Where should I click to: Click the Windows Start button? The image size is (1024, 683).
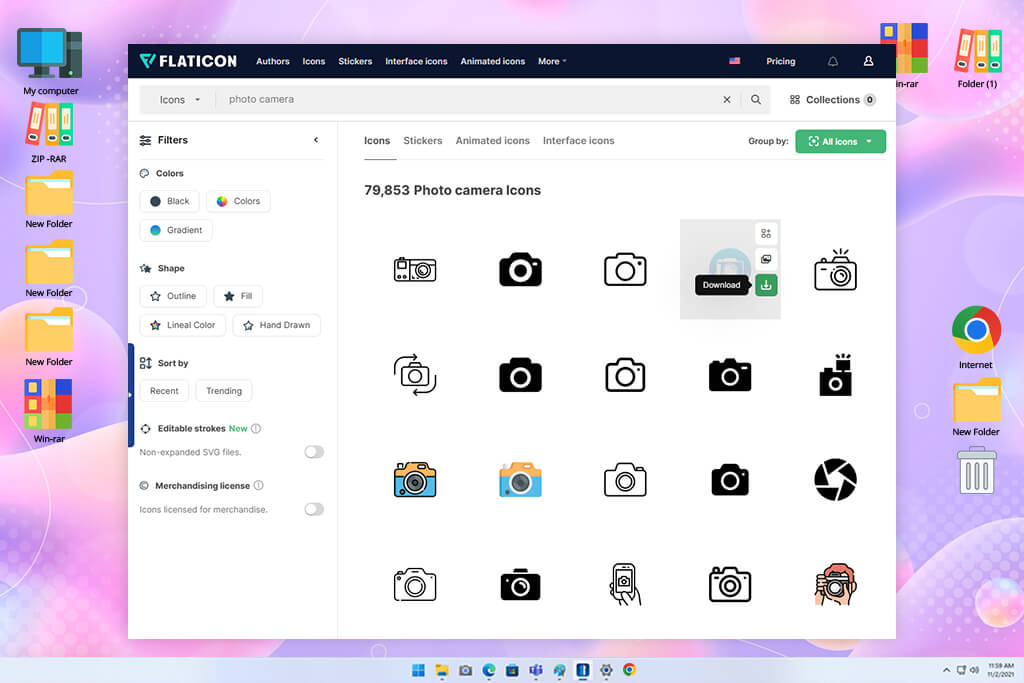pos(418,670)
